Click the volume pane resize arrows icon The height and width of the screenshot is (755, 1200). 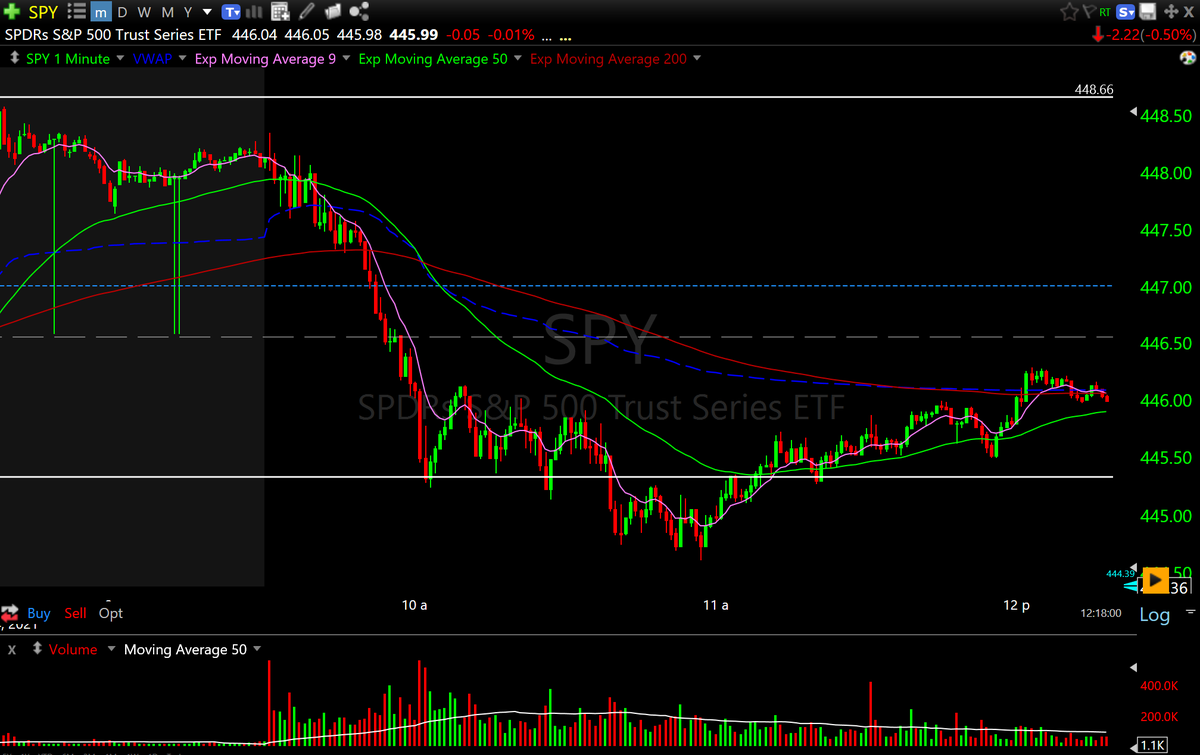pyautogui.click(x=37, y=649)
